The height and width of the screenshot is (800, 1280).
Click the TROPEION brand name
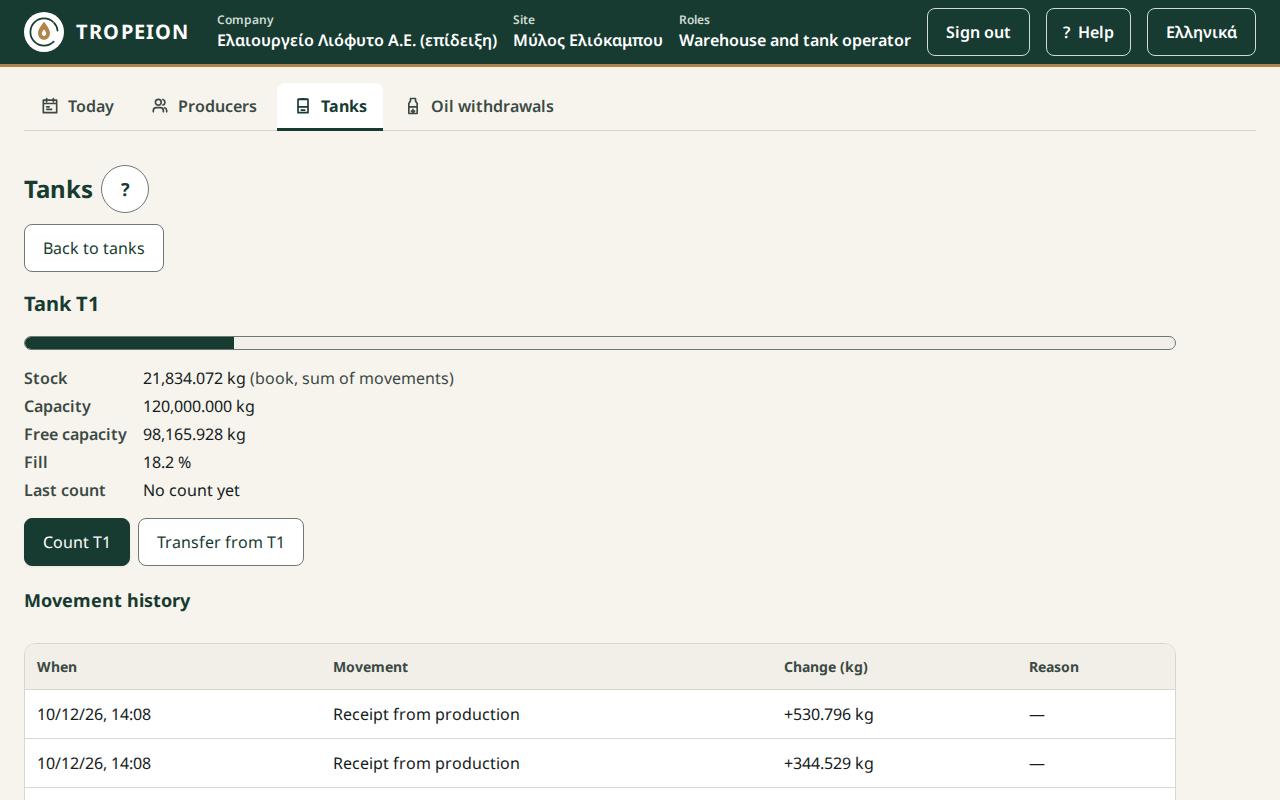[132, 32]
